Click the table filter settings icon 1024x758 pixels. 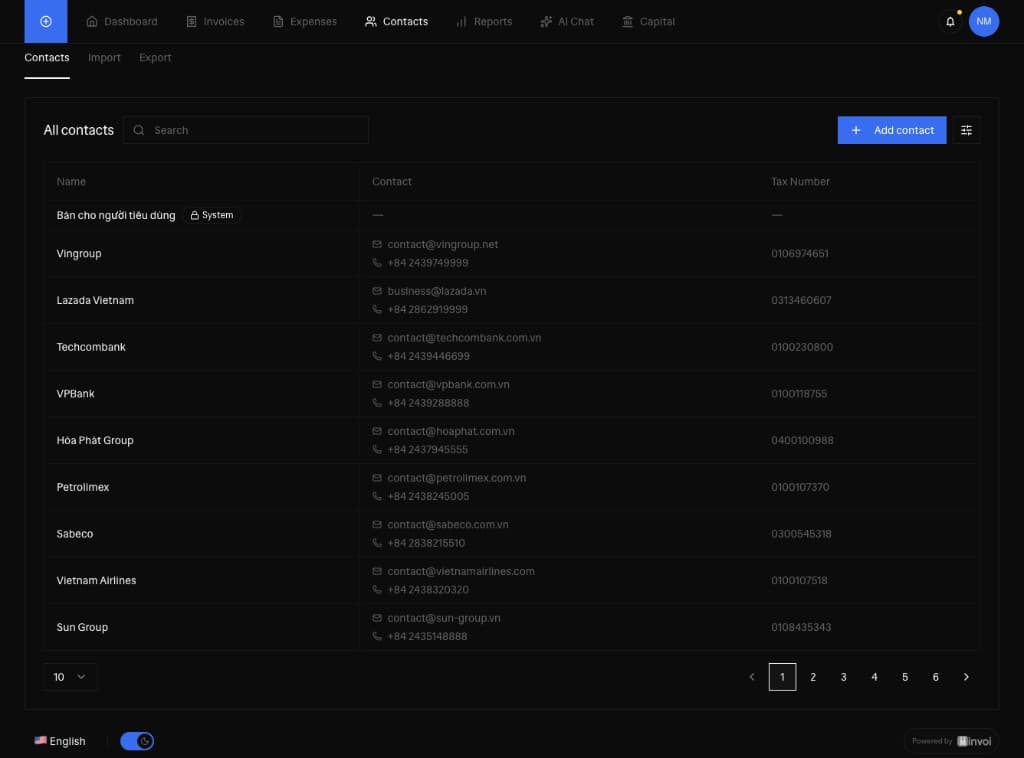point(966,130)
